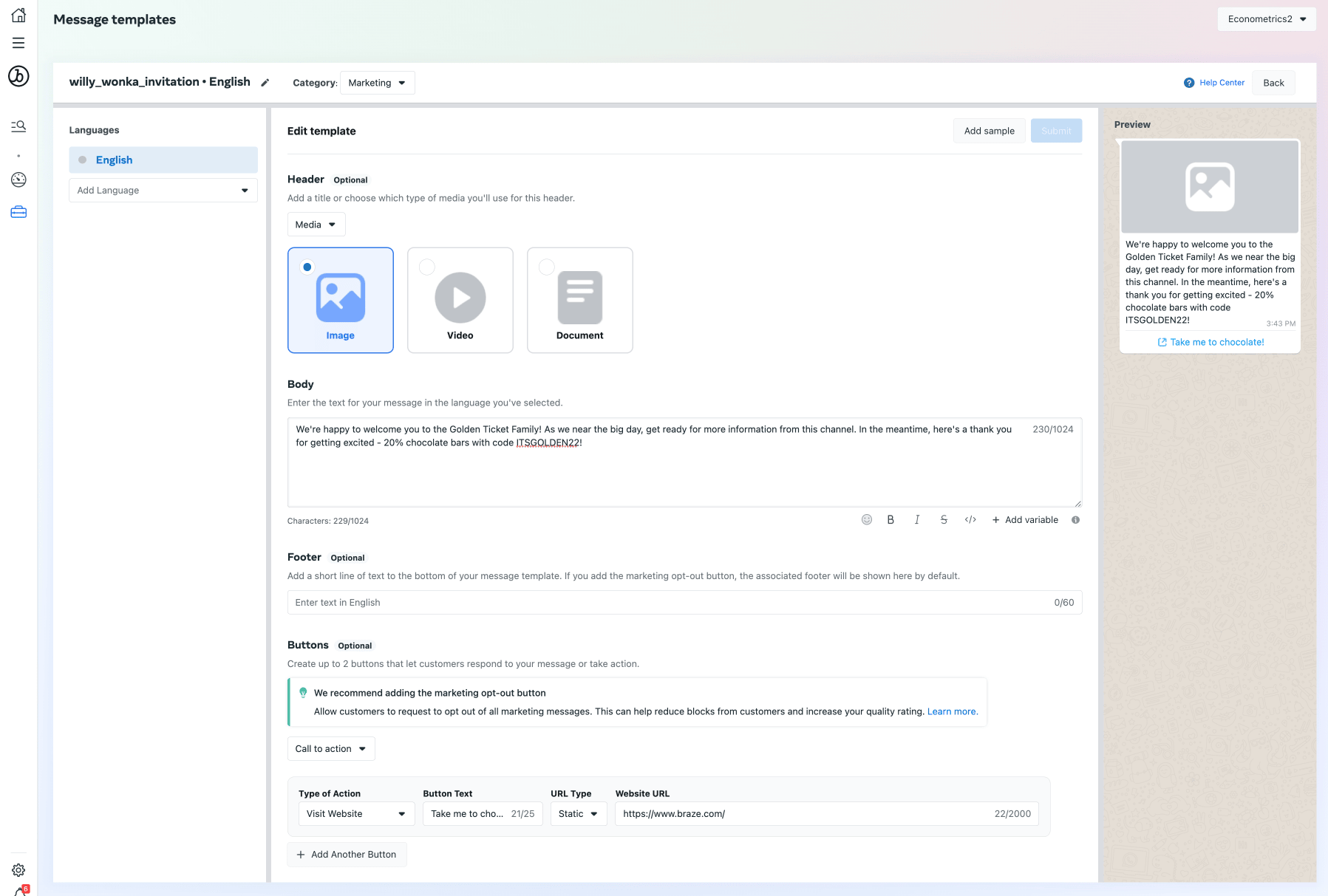The height and width of the screenshot is (896, 1328).
Task: Select Video header radio button
Action: point(427,267)
